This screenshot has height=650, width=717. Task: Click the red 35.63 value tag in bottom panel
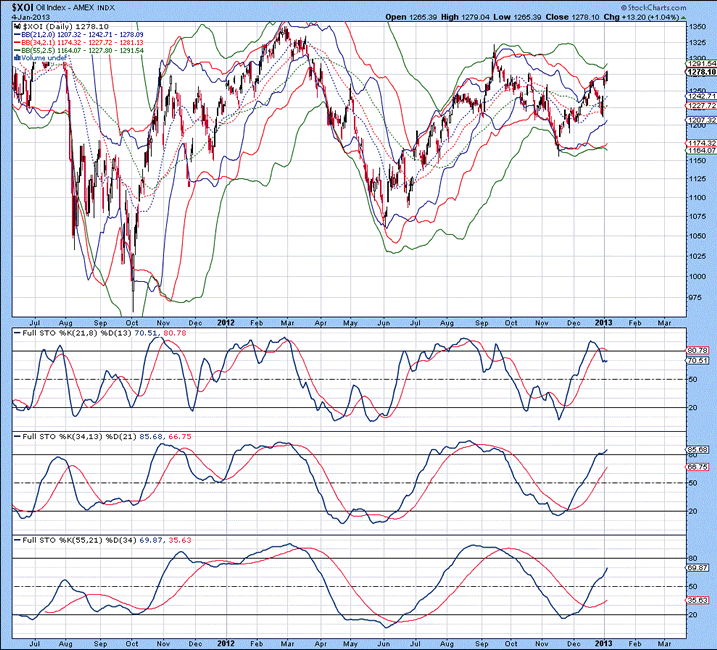(x=696, y=600)
